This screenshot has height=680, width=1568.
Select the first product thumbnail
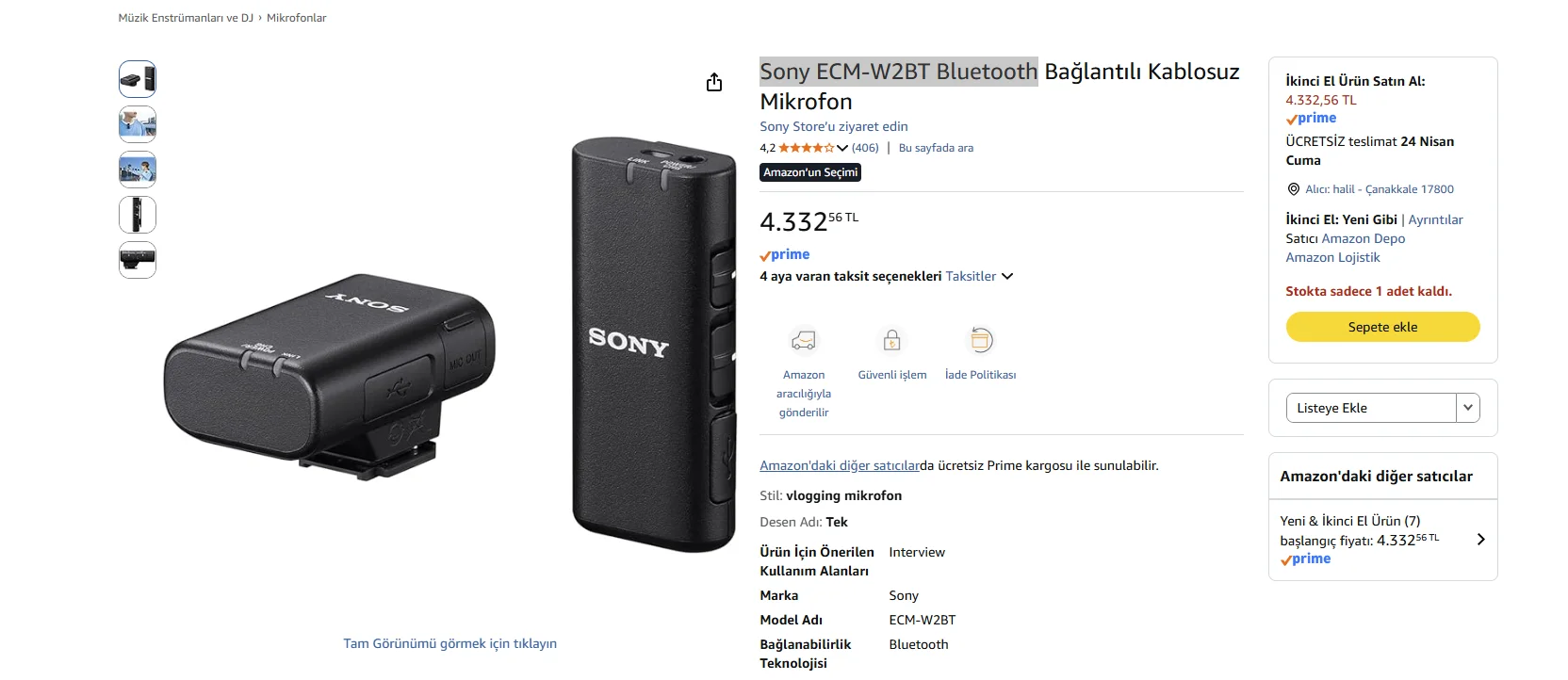[138, 79]
